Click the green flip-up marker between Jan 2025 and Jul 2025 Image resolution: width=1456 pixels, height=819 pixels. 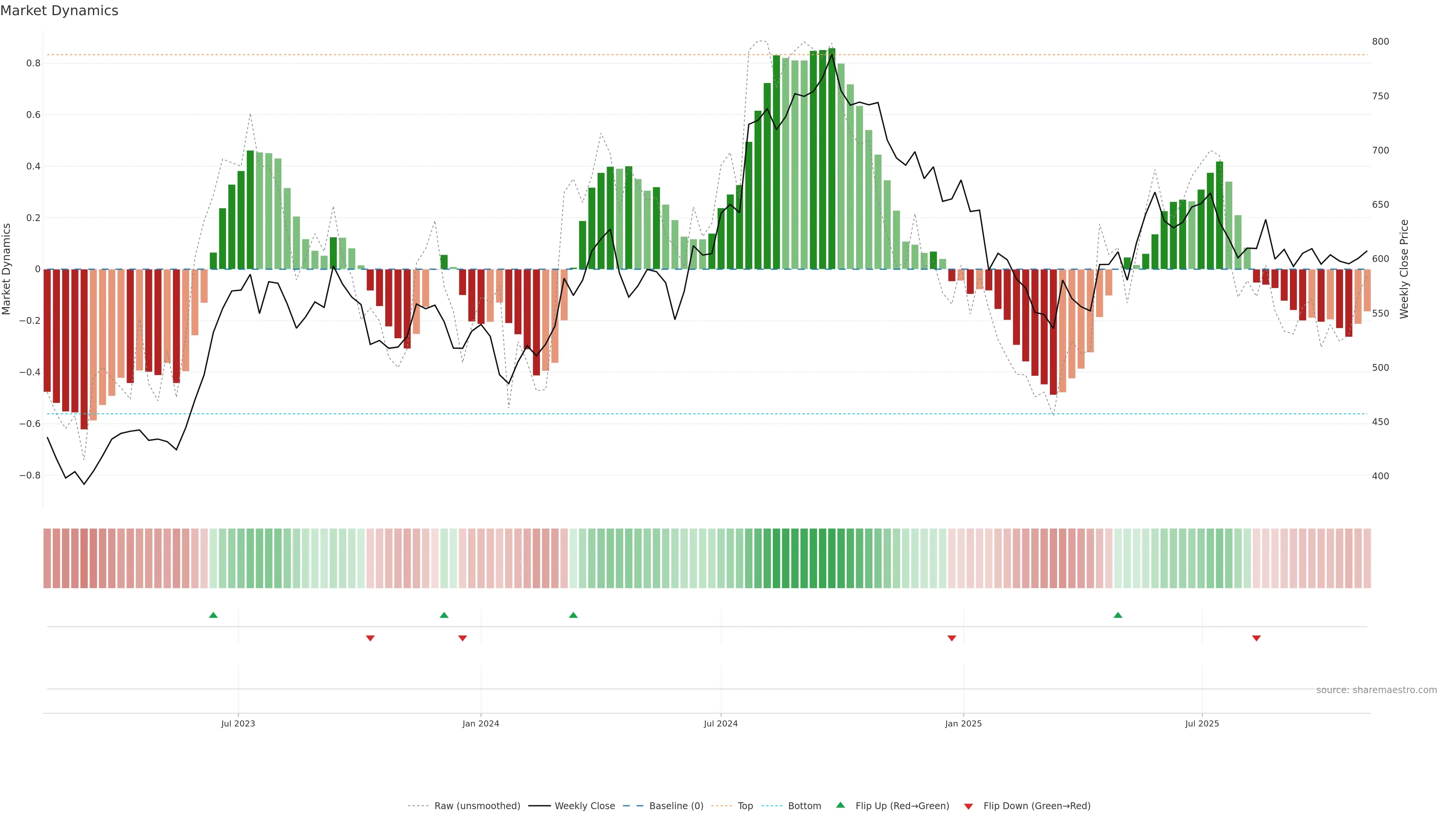pos(1117,615)
